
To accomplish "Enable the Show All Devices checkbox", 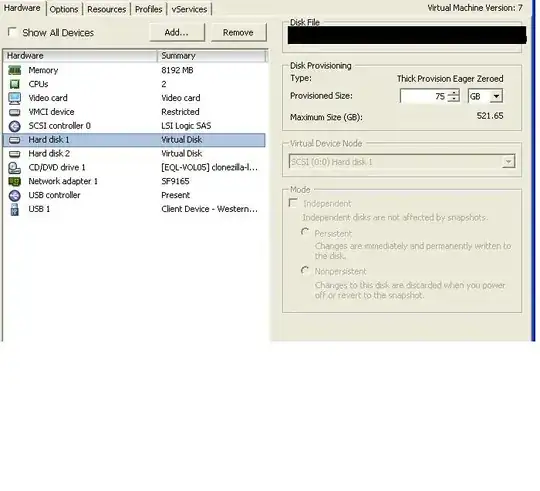I will tap(12, 32).
